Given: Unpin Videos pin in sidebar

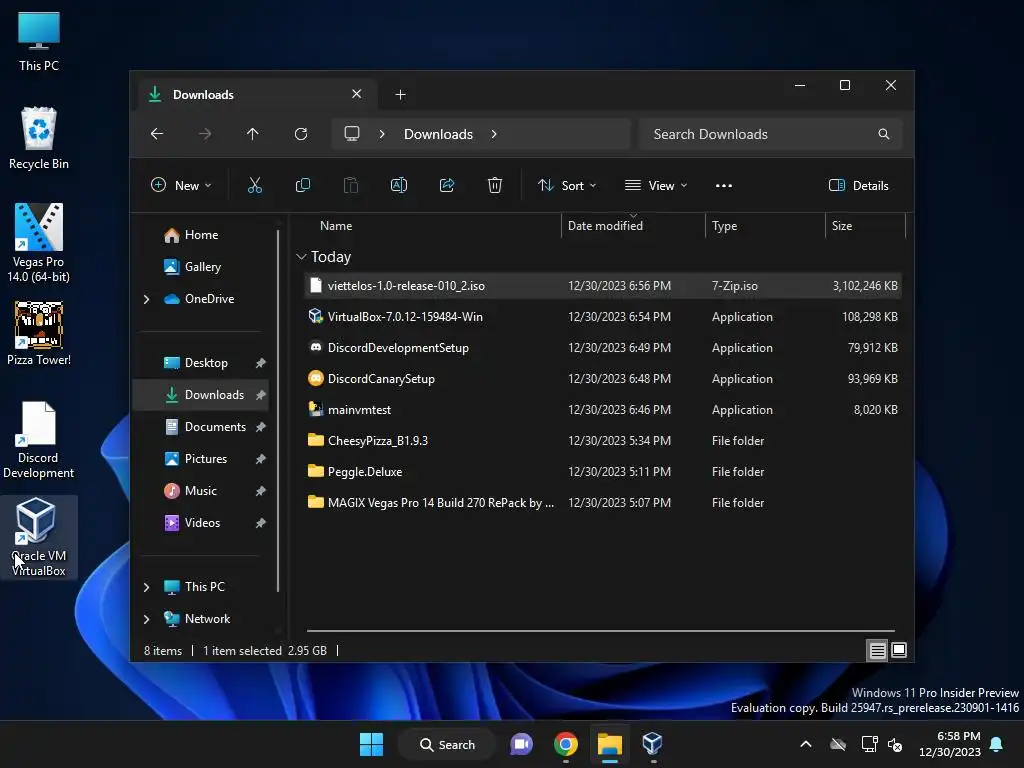Looking at the screenshot, I should click(x=261, y=523).
